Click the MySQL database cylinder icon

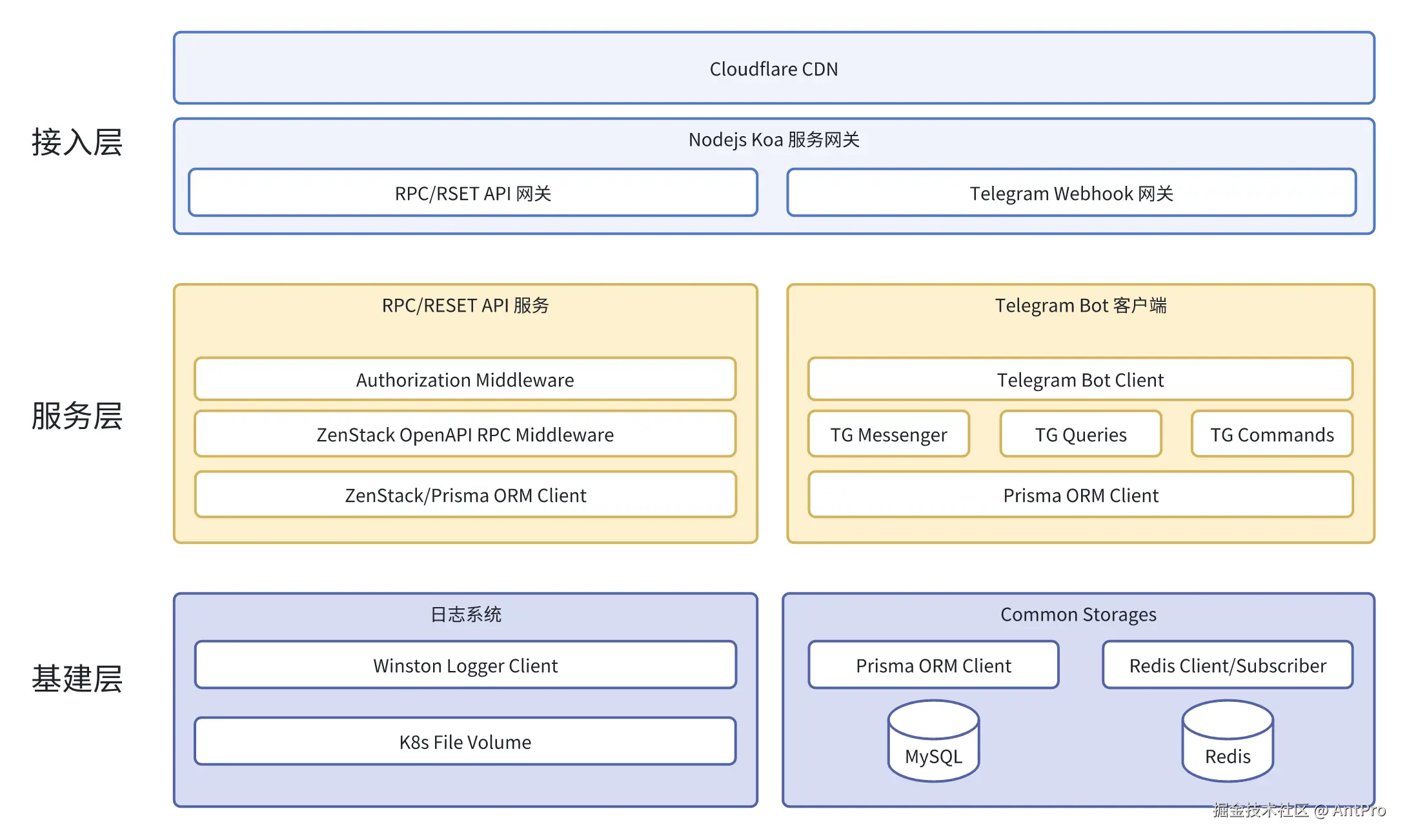tap(933, 742)
